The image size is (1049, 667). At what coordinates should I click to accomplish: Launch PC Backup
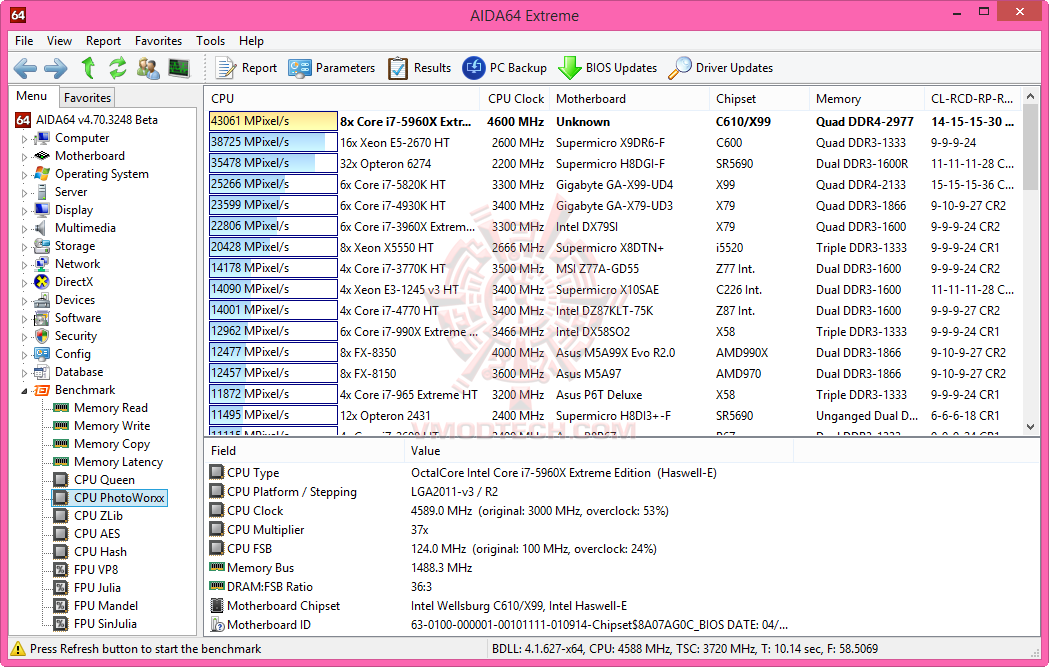504,68
